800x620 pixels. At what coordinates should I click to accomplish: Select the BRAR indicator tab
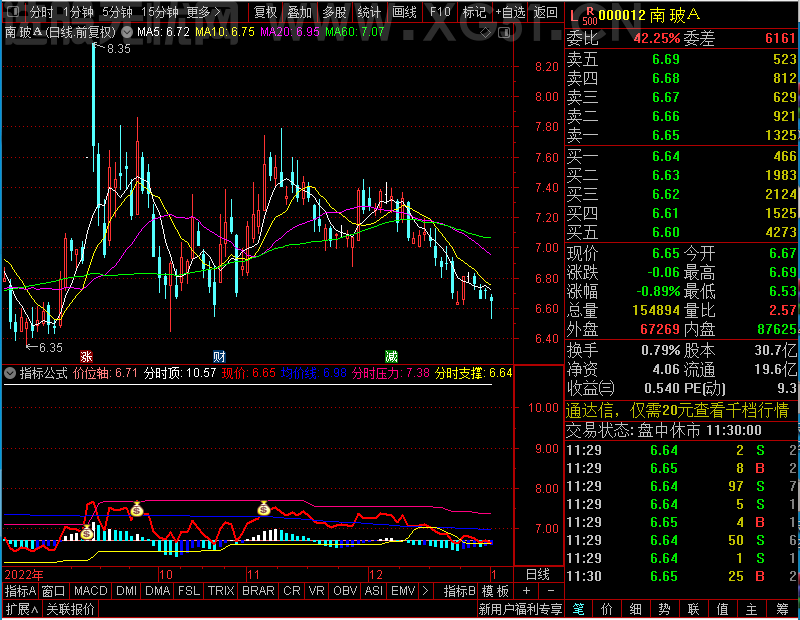click(258, 591)
